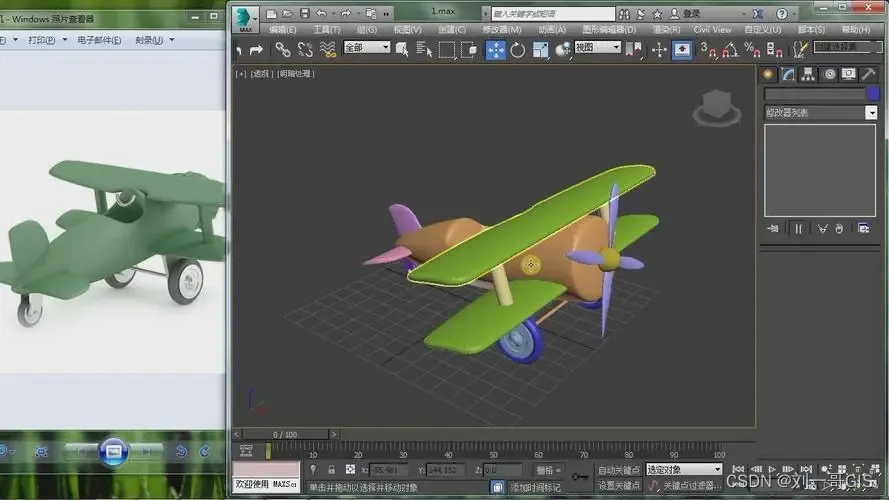
Task: Activate the Rotate tool in main toolbar
Action: pos(518,50)
